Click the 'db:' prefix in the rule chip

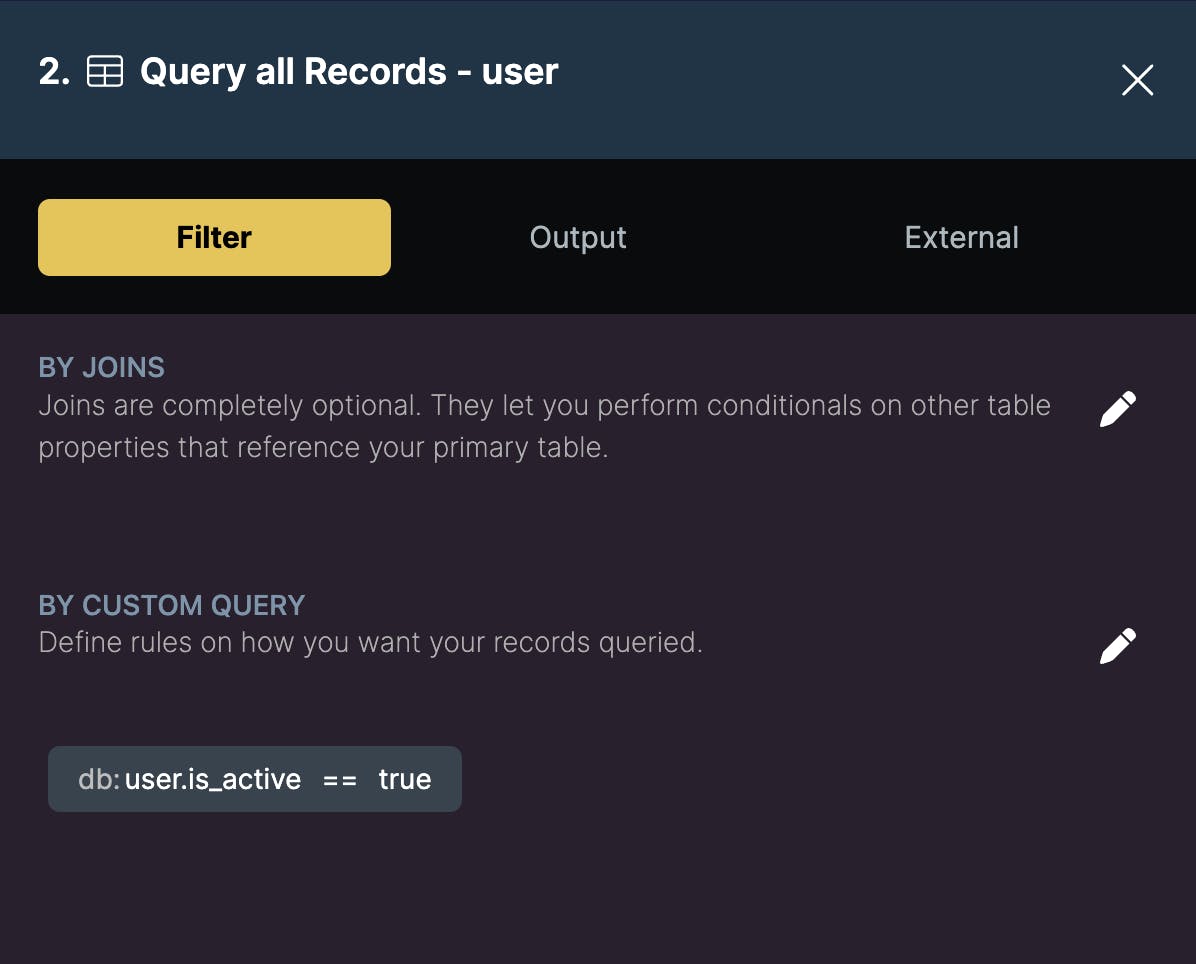[98, 779]
